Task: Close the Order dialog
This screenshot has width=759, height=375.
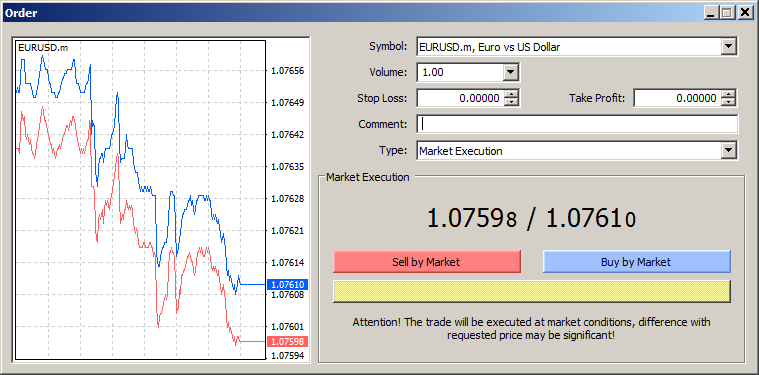Action: pyautogui.click(x=744, y=13)
